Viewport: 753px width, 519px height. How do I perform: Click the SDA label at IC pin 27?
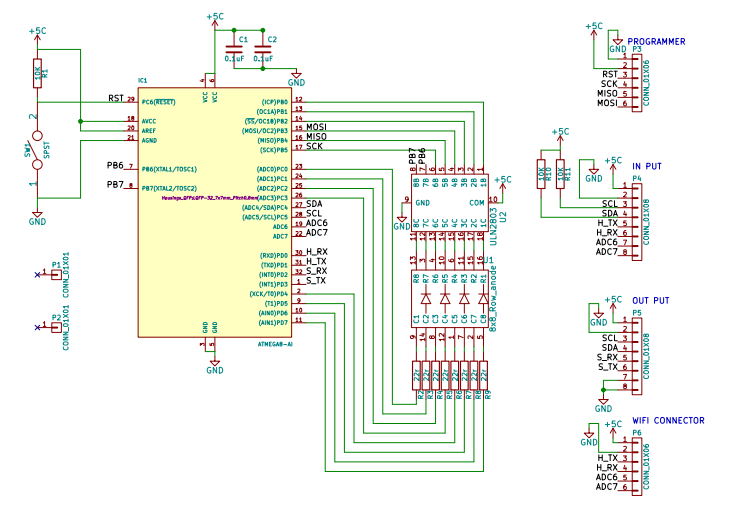[314, 204]
